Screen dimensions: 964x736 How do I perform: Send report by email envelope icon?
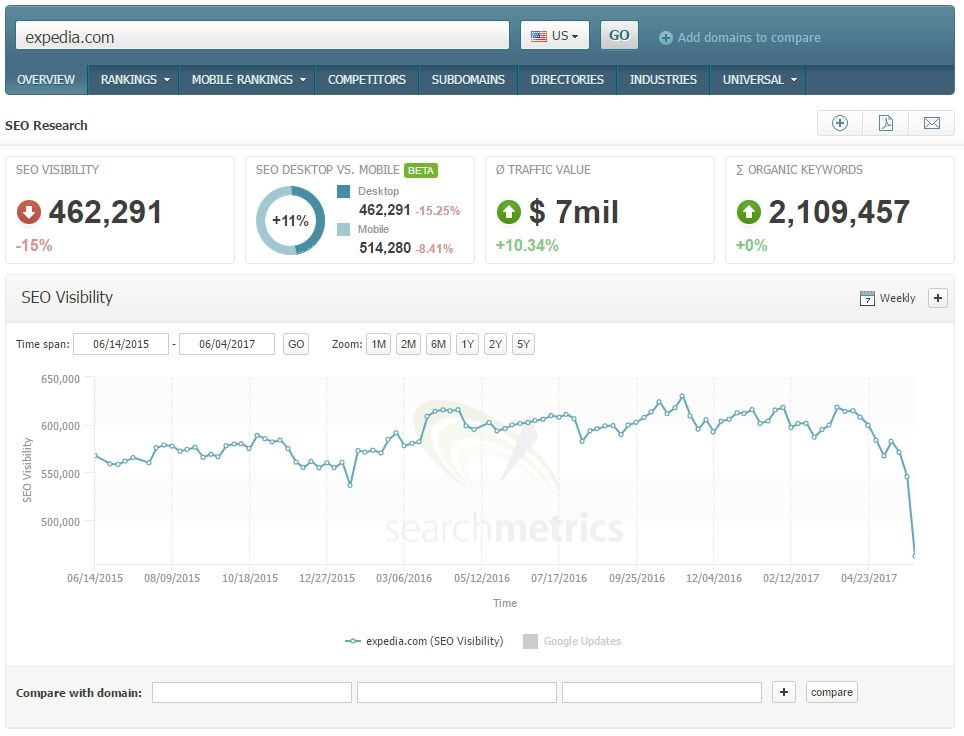pyautogui.click(x=932, y=124)
